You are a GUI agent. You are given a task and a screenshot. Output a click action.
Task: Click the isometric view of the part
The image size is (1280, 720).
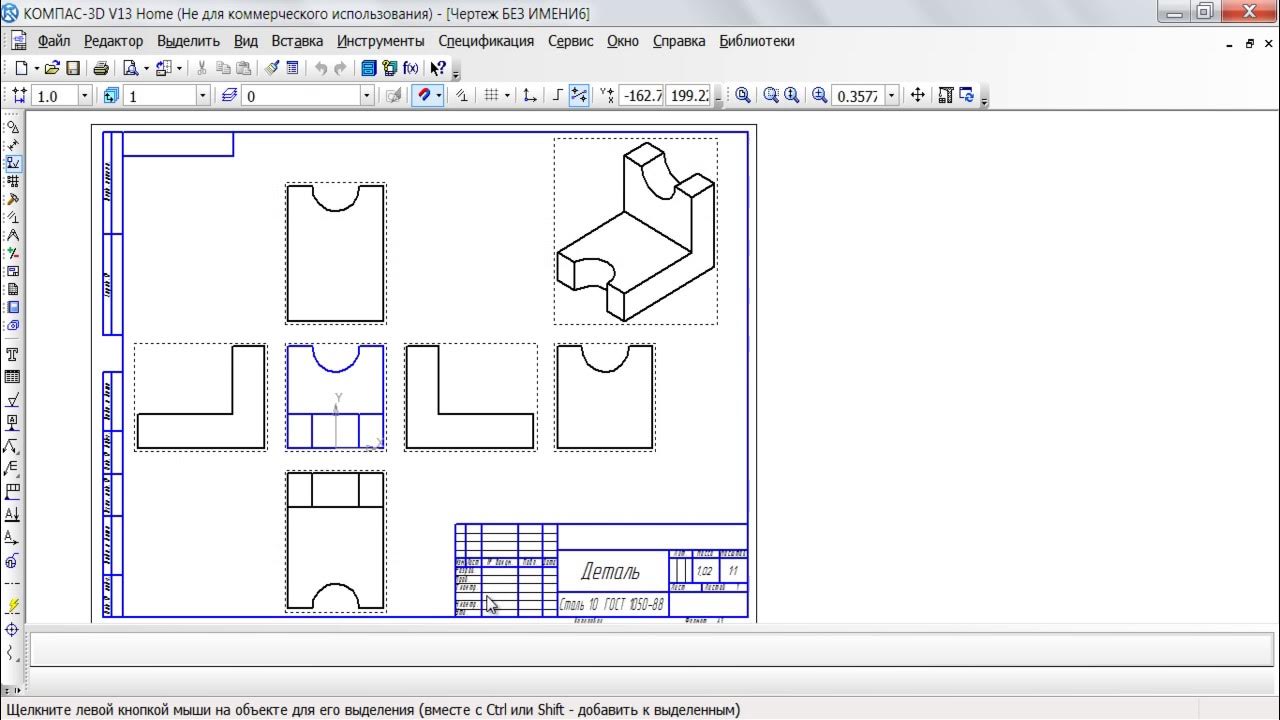click(x=636, y=232)
